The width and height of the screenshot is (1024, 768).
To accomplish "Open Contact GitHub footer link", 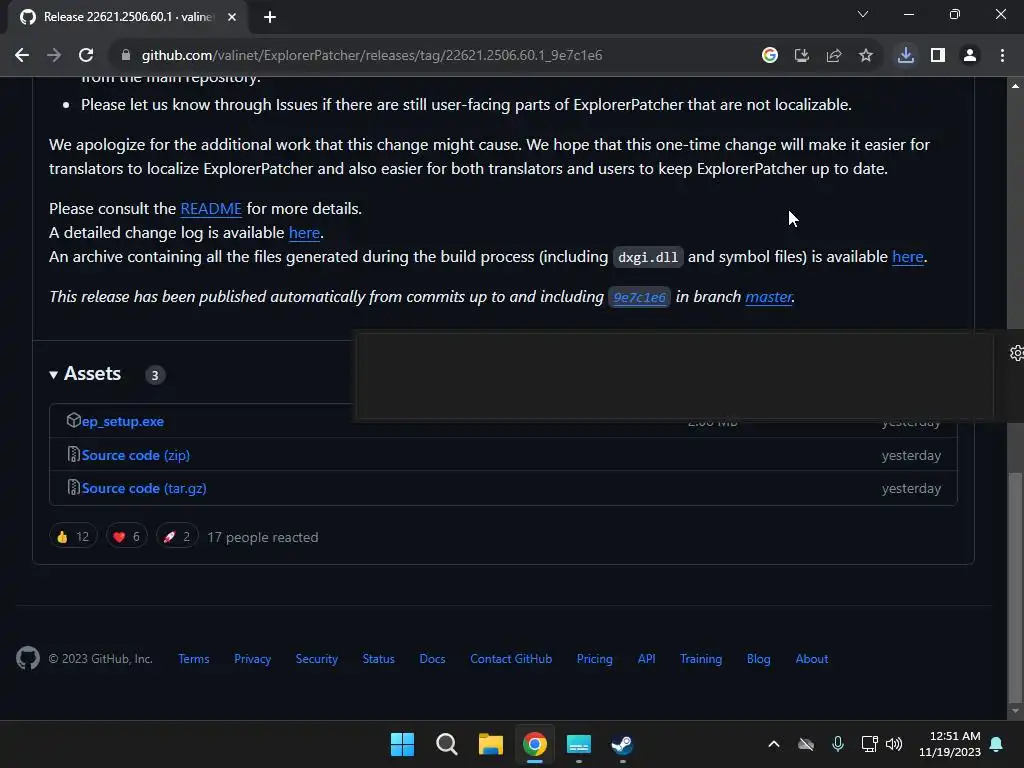I will [x=511, y=659].
